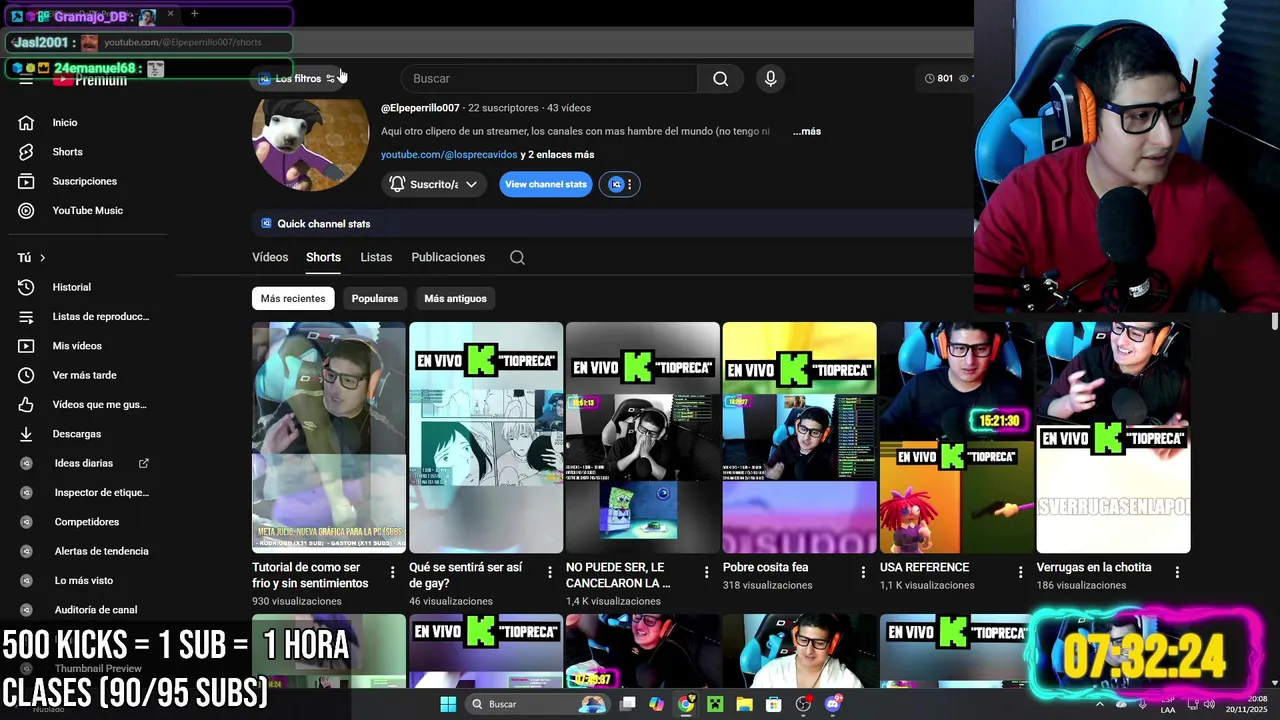Open Chrome from the taskbar
The height and width of the screenshot is (720, 1280).
685,704
